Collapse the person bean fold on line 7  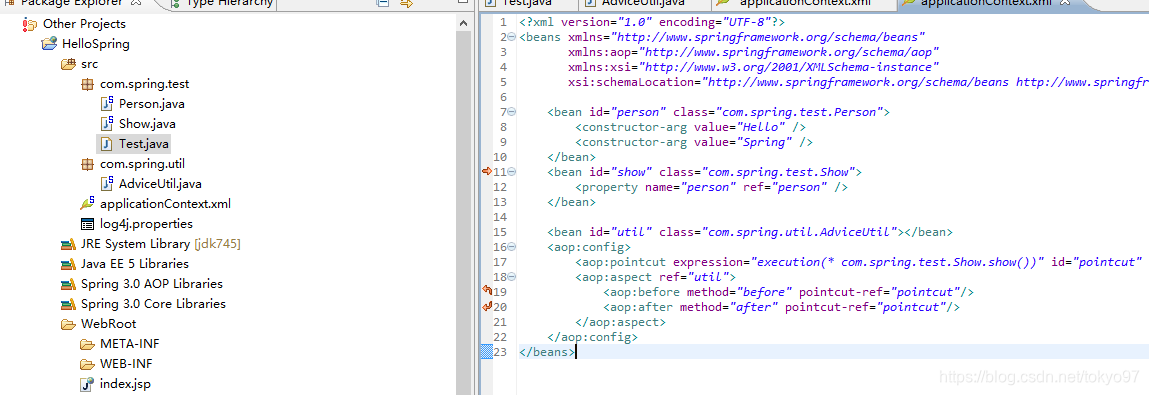[511, 112]
